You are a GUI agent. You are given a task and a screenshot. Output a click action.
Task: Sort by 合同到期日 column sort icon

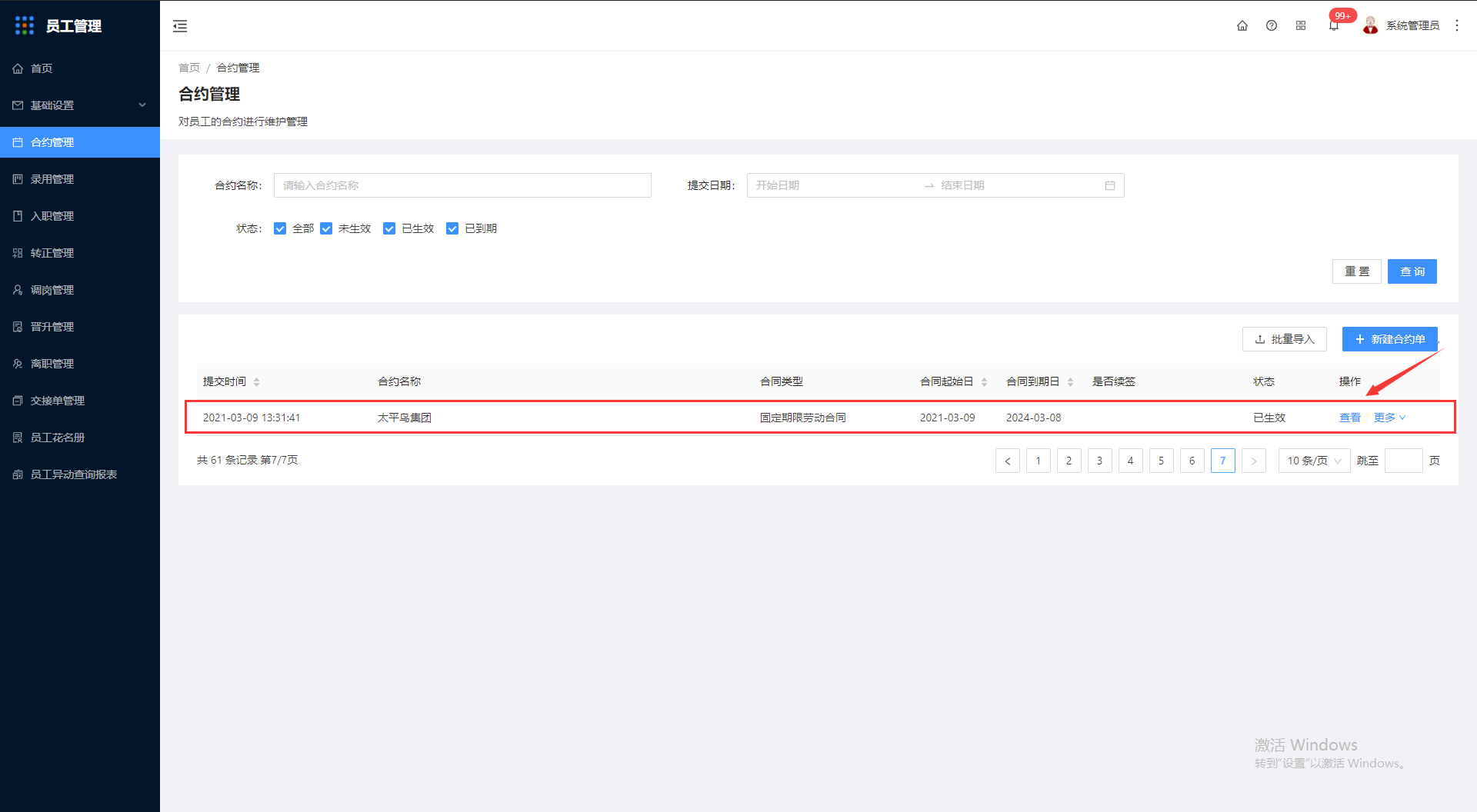(1070, 382)
